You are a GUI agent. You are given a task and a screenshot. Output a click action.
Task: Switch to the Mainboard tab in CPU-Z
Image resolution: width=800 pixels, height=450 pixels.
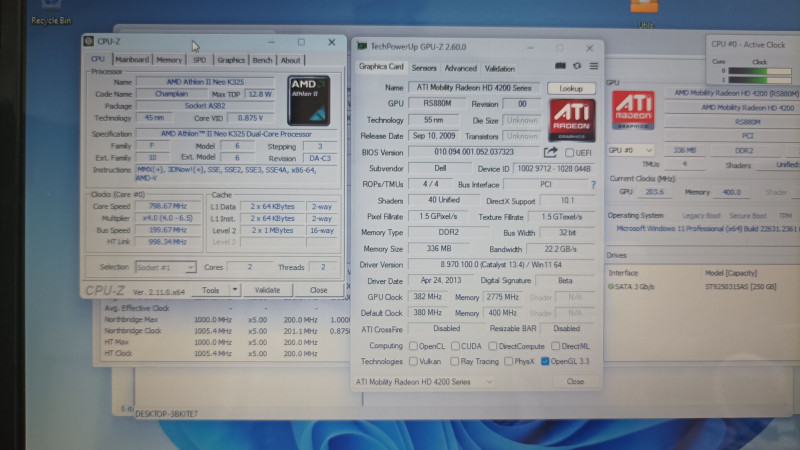coord(132,60)
